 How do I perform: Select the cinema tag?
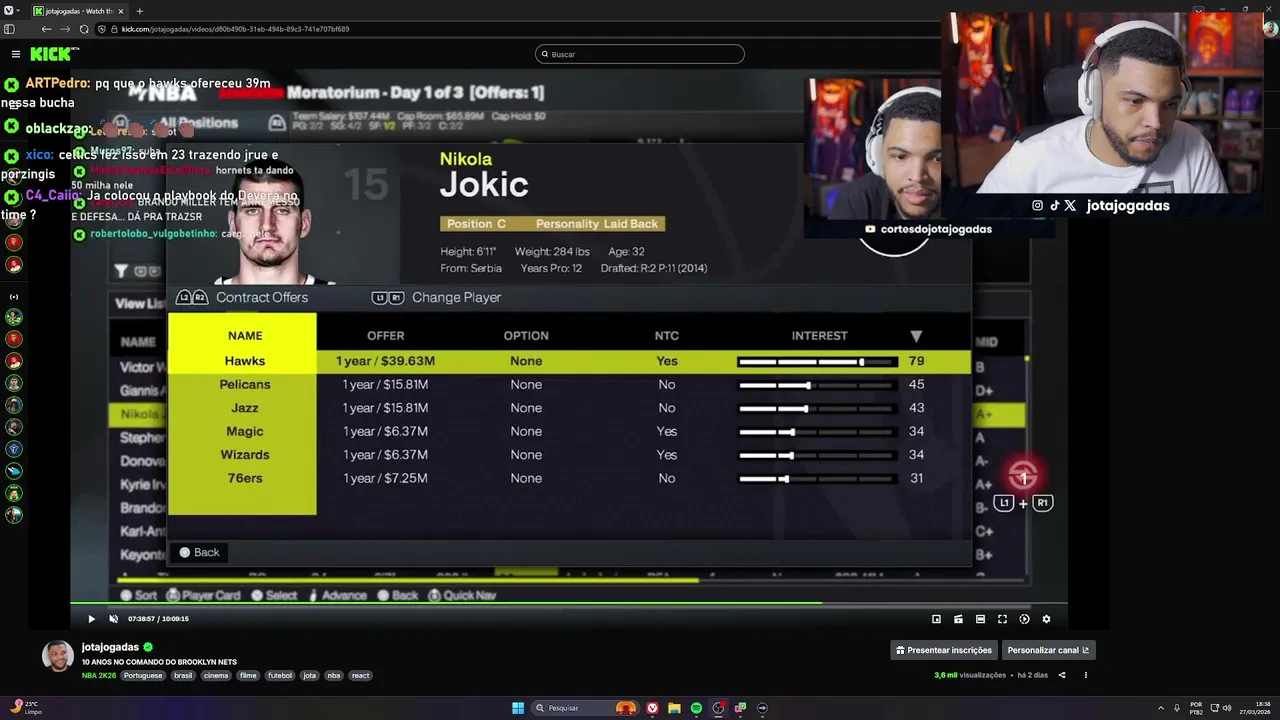(x=215, y=675)
